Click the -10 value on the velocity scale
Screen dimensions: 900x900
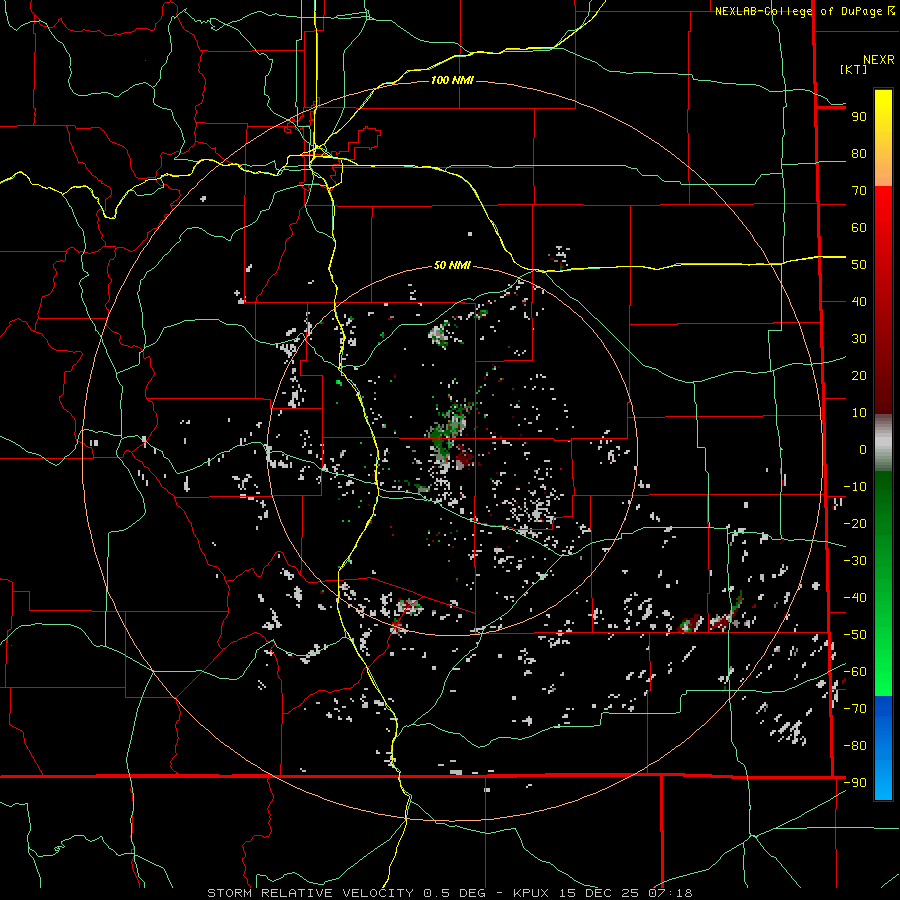pos(855,487)
